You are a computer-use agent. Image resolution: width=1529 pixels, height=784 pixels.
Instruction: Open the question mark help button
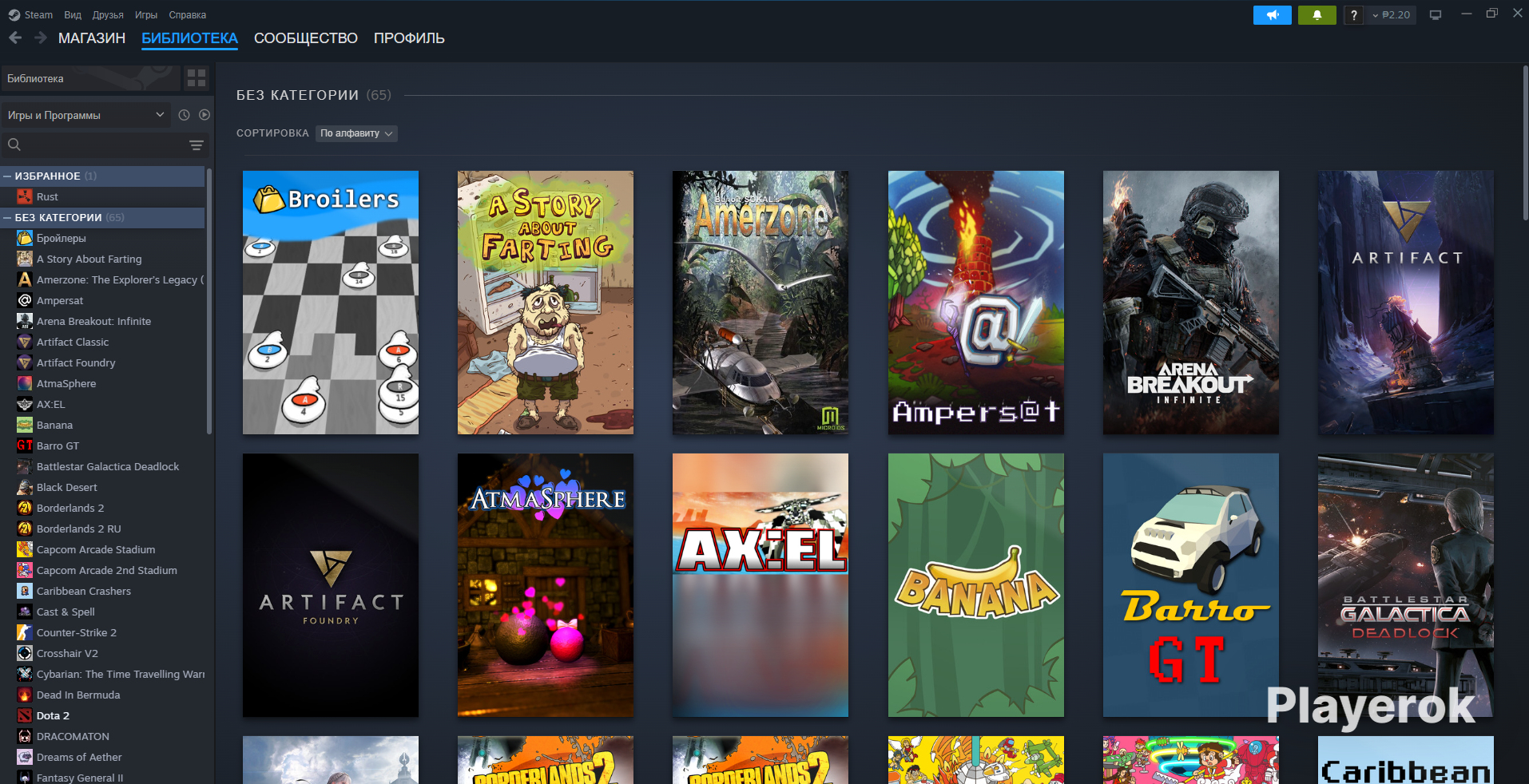click(1353, 14)
